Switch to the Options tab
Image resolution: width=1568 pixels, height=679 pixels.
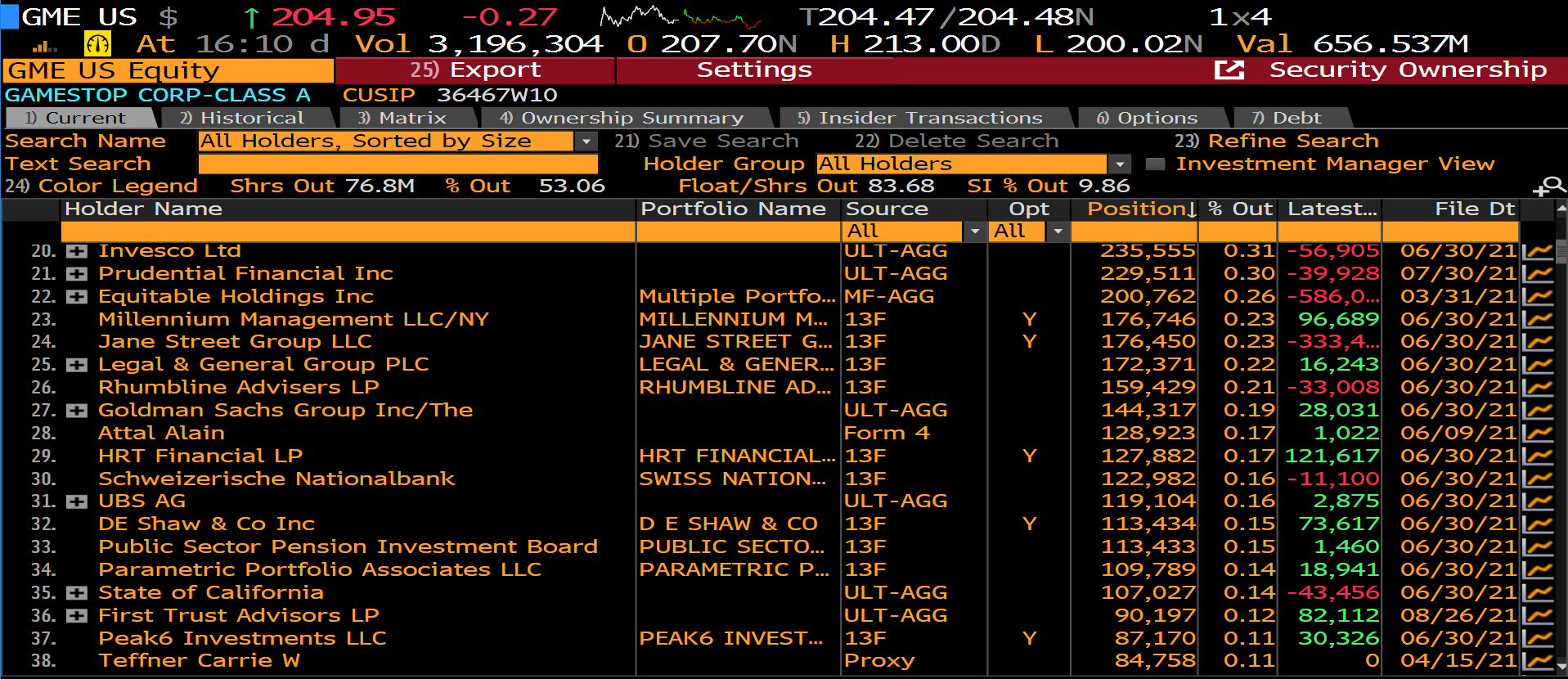pyautogui.click(x=1152, y=119)
